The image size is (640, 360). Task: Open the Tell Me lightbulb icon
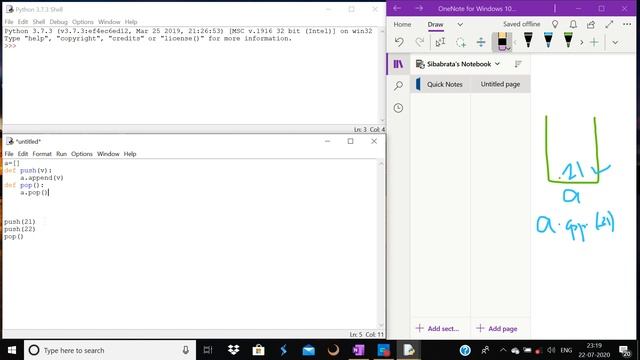[x=555, y=24]
